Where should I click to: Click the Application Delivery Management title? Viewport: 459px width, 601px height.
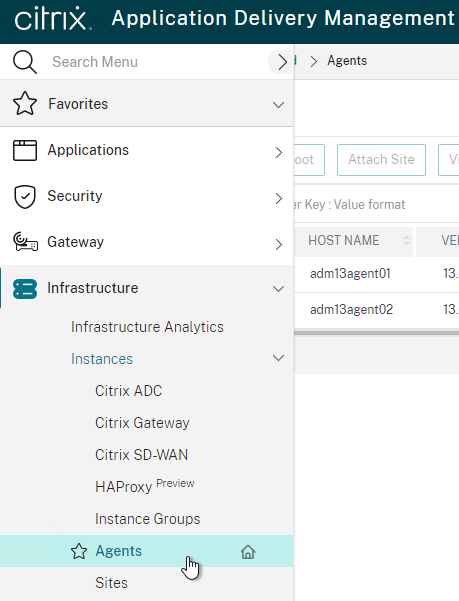coord(283,18)
